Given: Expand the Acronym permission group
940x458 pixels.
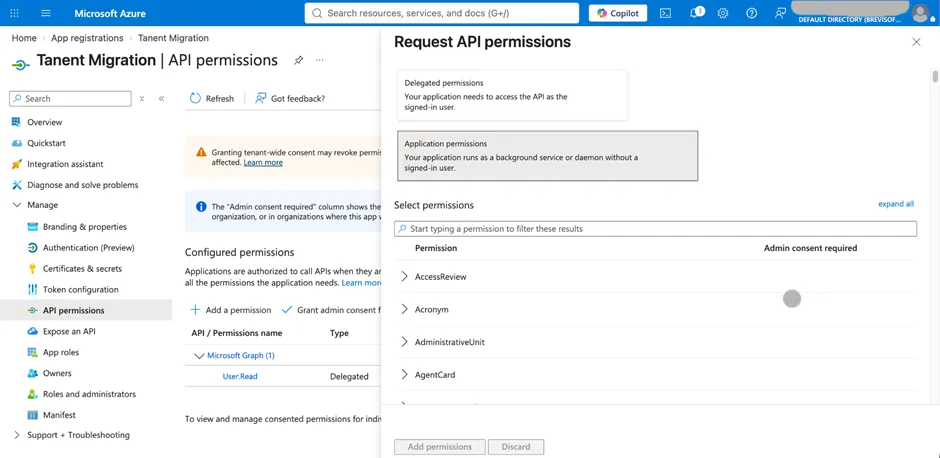Looking at the screenshot, I should click(x=404, y=309).
